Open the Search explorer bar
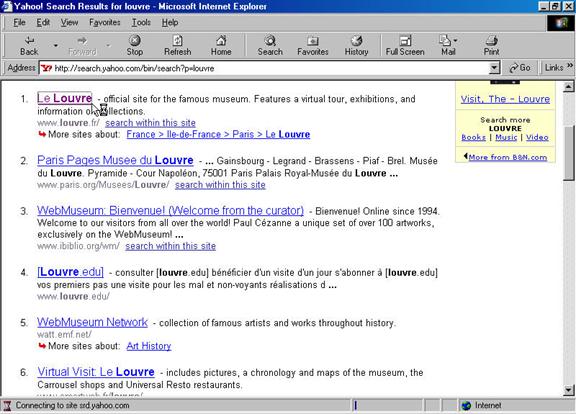The image size is (576, 414). (270, 46)
